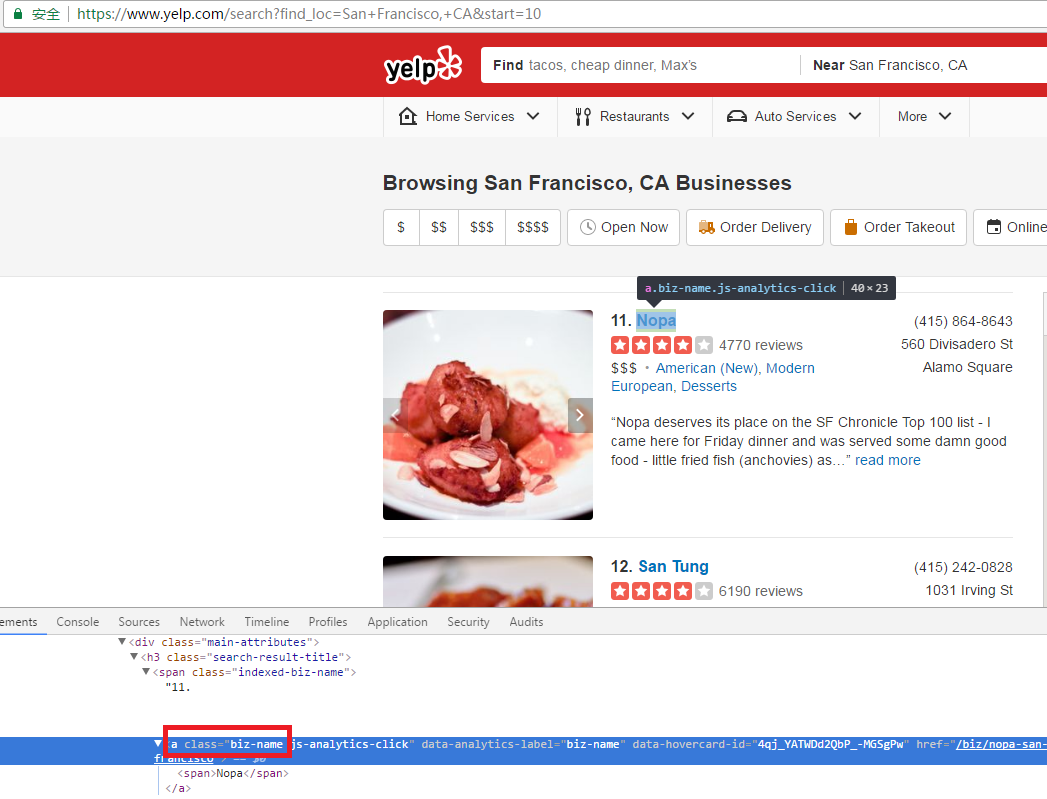The image size is (1047, 799).
Task: Filter by $$ price level
Action: tap(439, 228)
